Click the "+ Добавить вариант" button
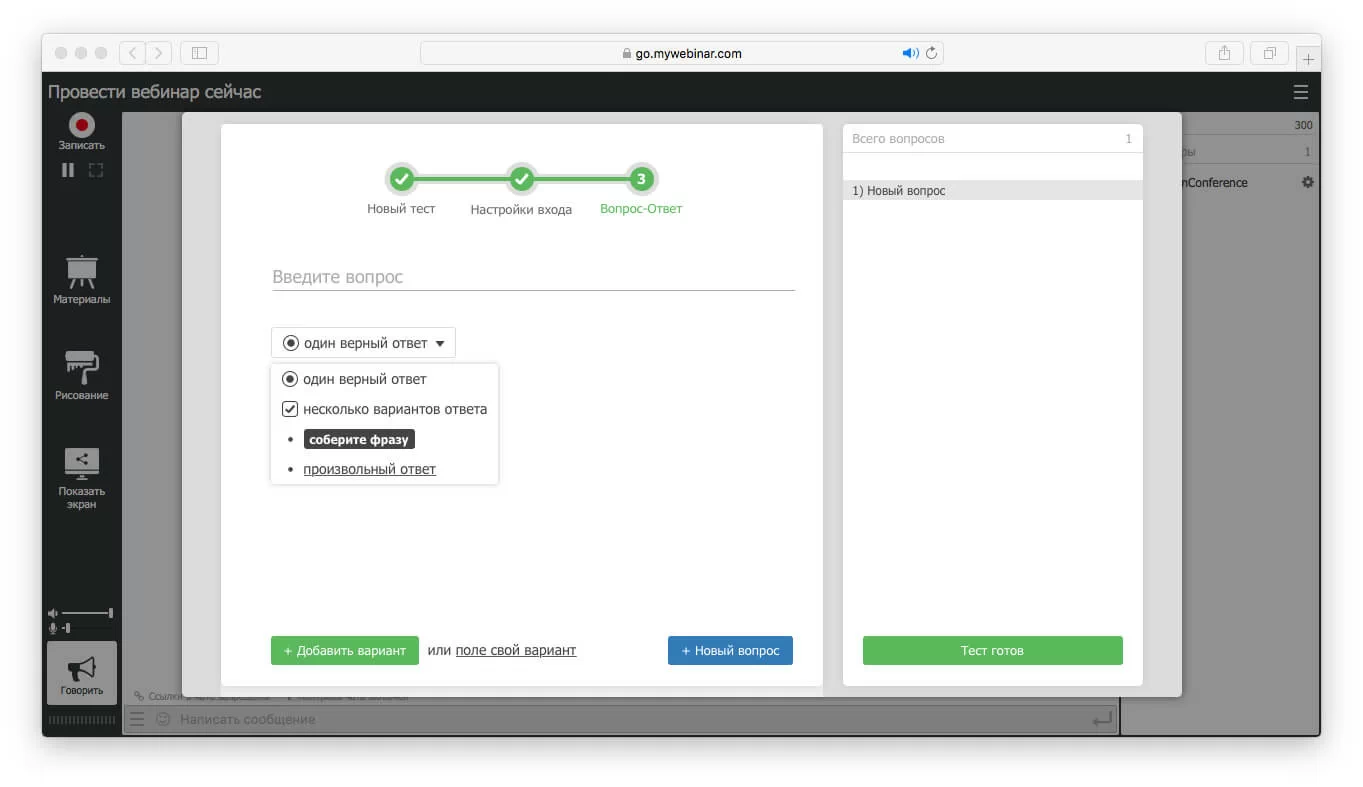The height and width of the screenshot is (787, 1363). pyautogui.click(x=344, y=651)
